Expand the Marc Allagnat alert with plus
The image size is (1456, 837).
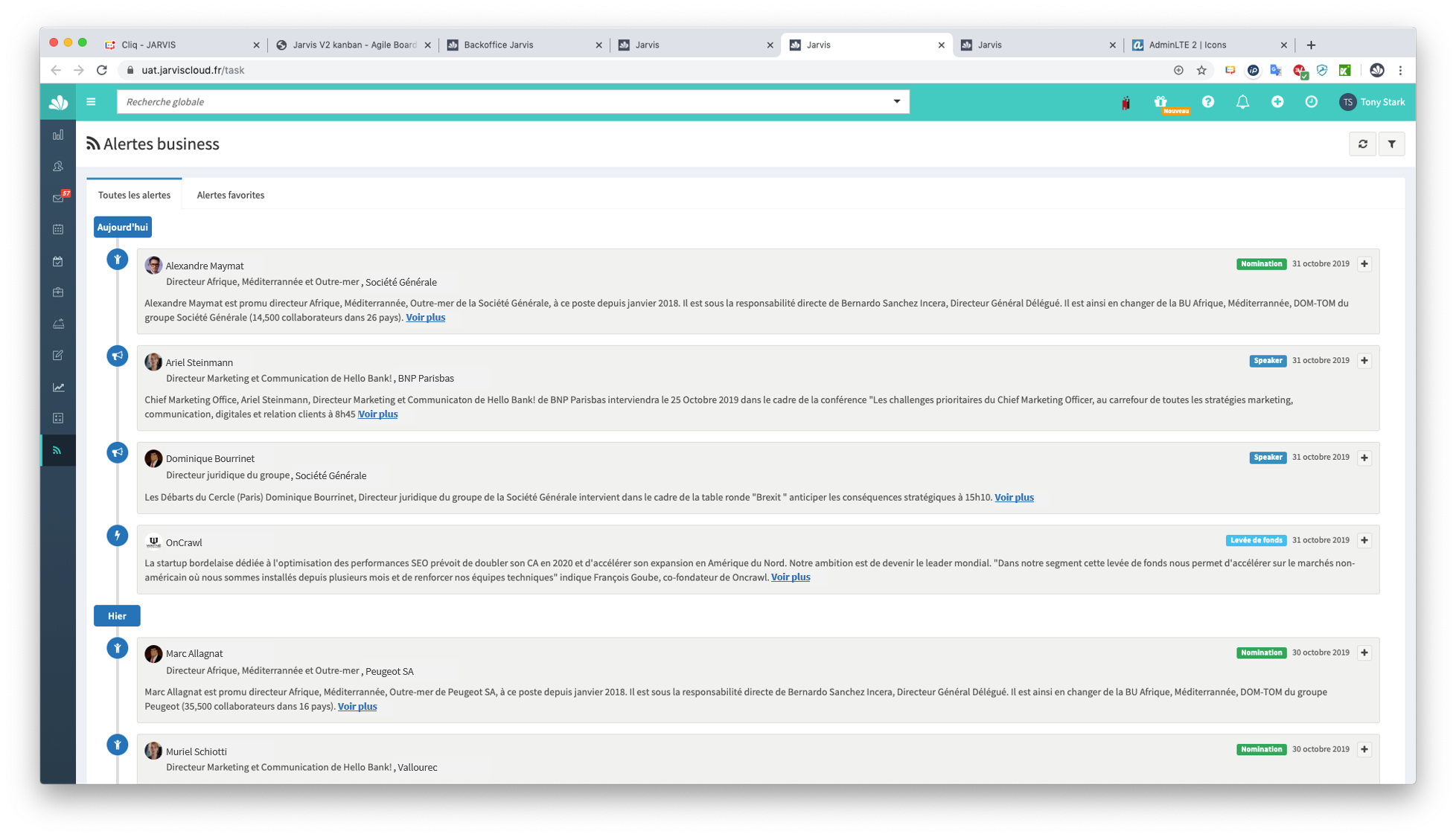[1364, 653]
